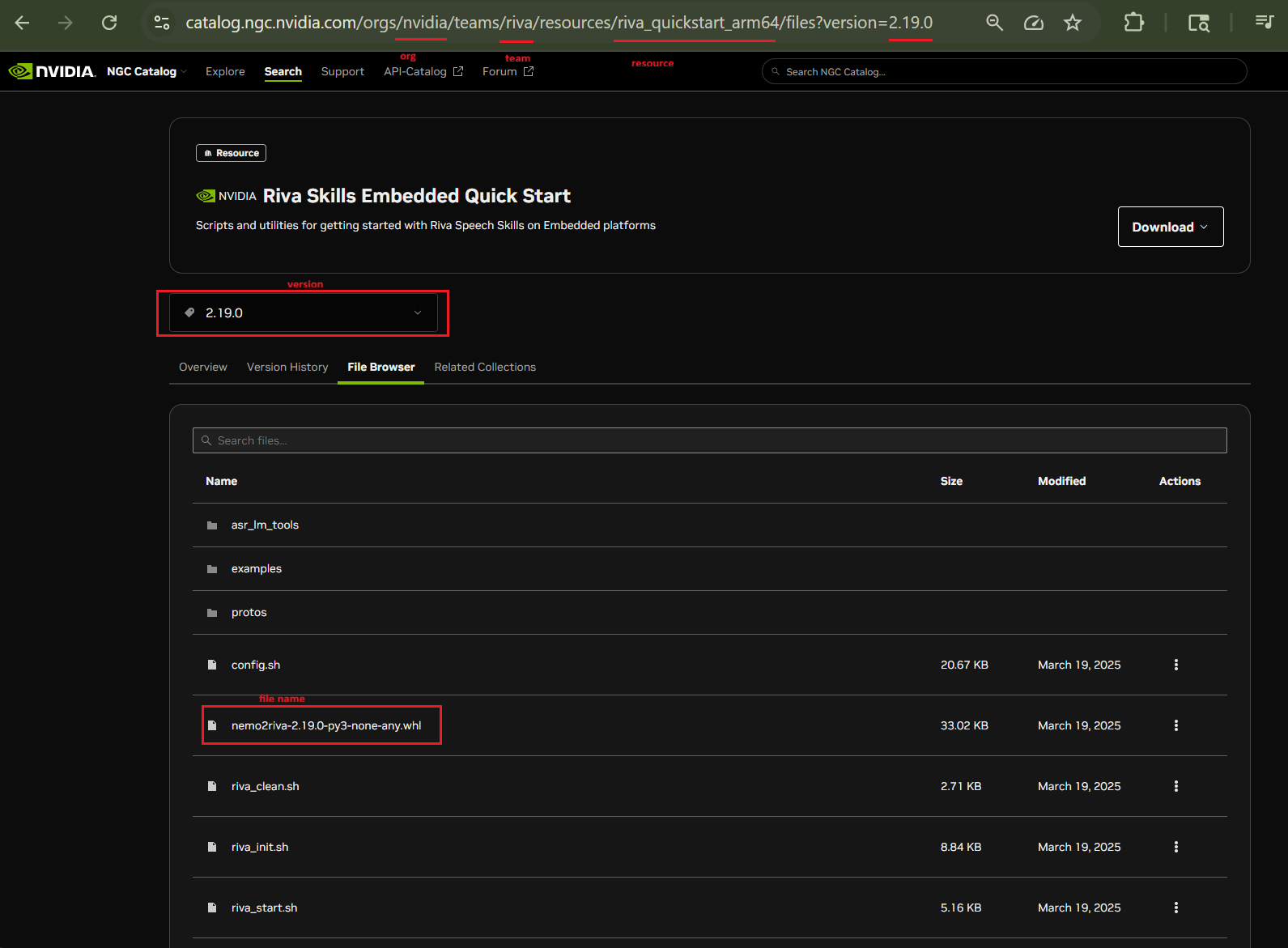Click the riva_init.sh file icon
The image size is (1288, 948).
tap(212, 847)
